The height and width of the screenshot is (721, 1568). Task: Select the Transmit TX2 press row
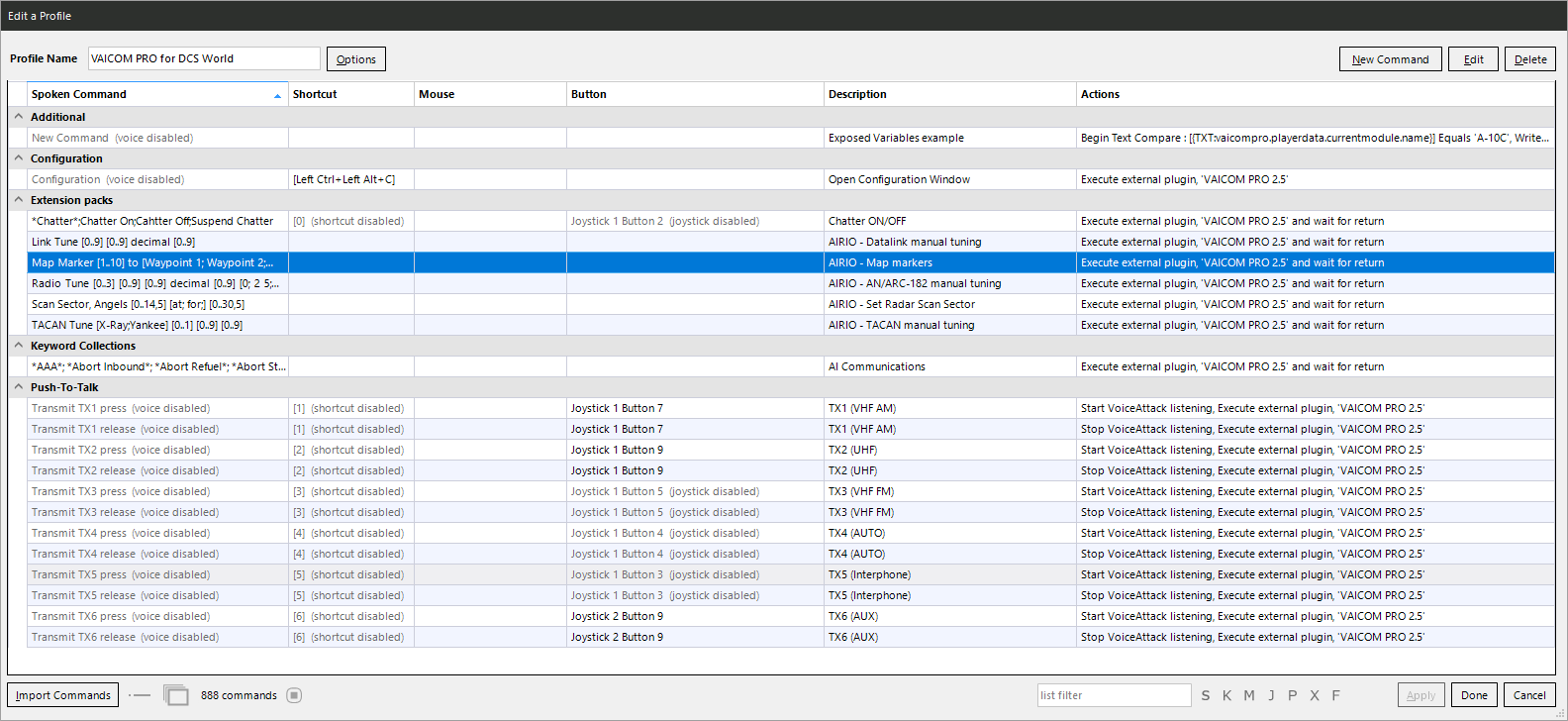(x=791, y=450)
